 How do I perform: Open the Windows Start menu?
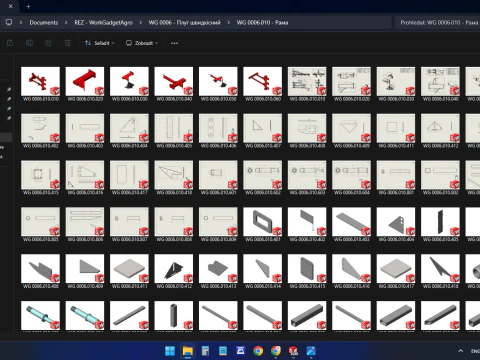tap(170, 351)
